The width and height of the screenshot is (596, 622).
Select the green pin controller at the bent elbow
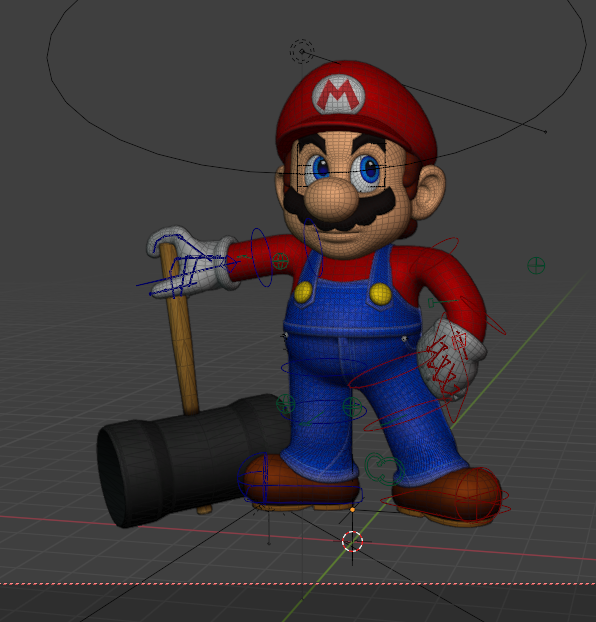tap(441, 302)
